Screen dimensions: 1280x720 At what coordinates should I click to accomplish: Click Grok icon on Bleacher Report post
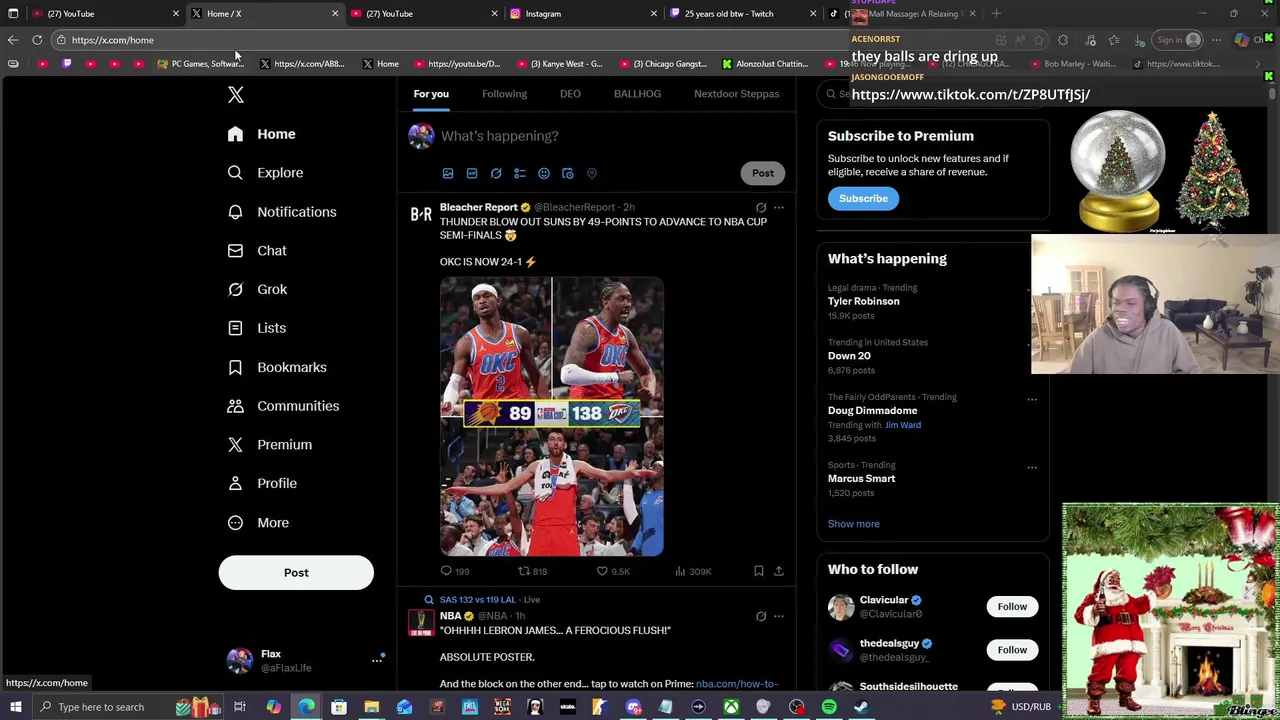pyautogui.click(x=761, y=208)
